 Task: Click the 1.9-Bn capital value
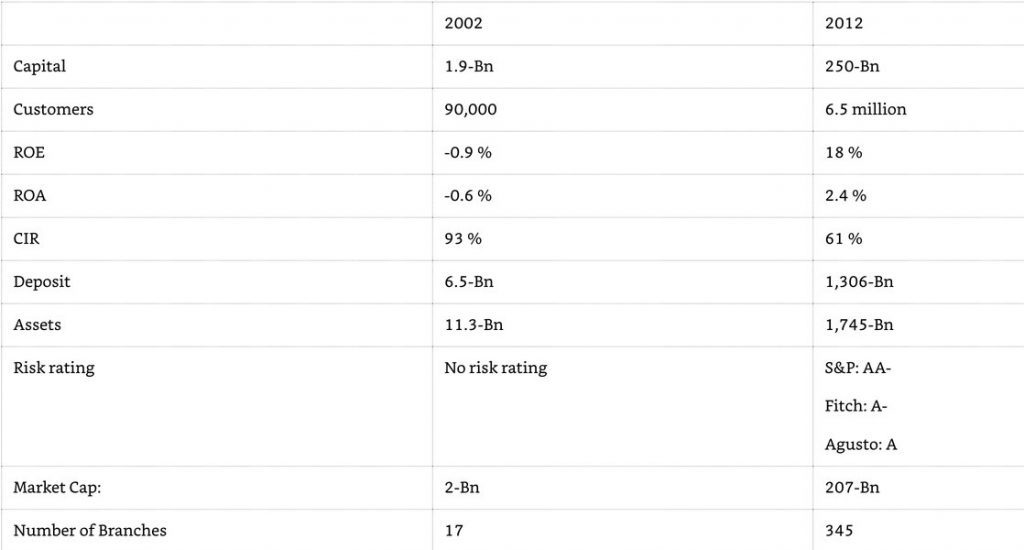tap(469, 67)
